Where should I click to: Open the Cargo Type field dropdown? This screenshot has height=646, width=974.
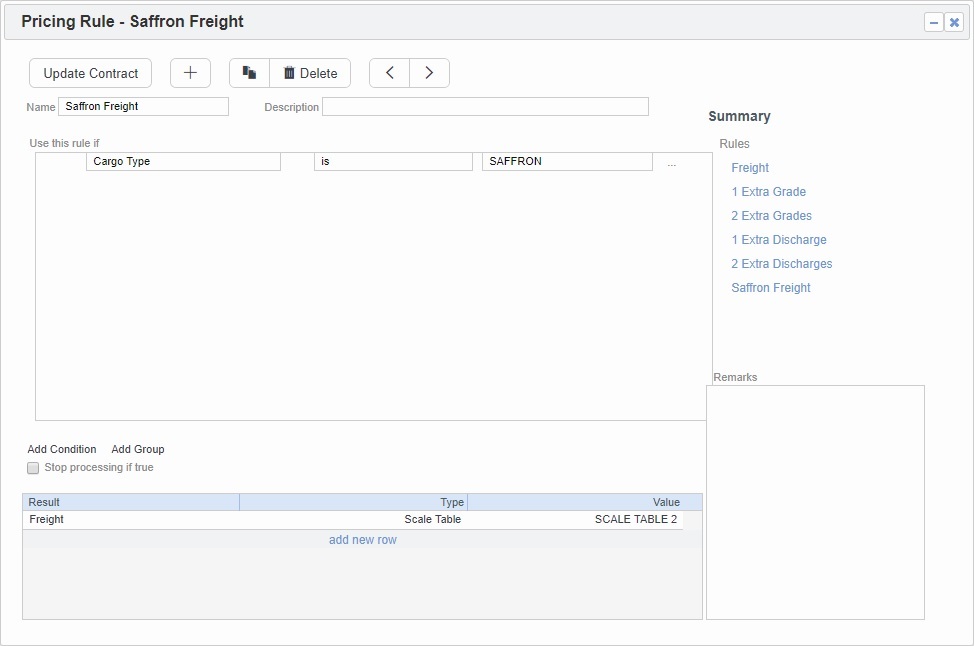[x=183, y=162]
